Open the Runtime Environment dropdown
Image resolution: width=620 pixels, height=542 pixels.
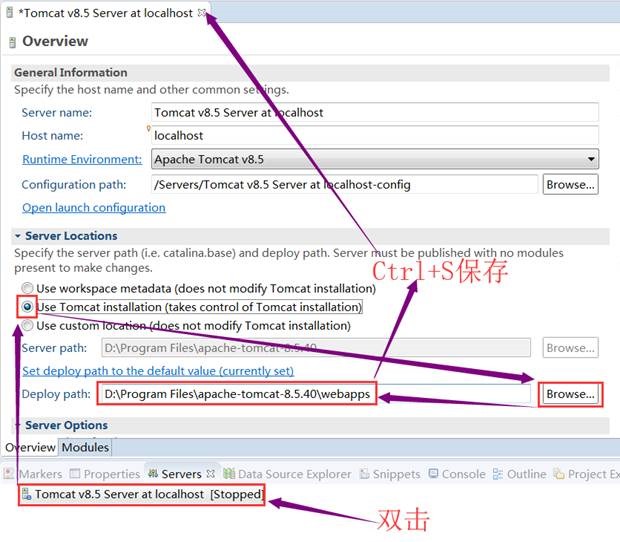[374, 159]
